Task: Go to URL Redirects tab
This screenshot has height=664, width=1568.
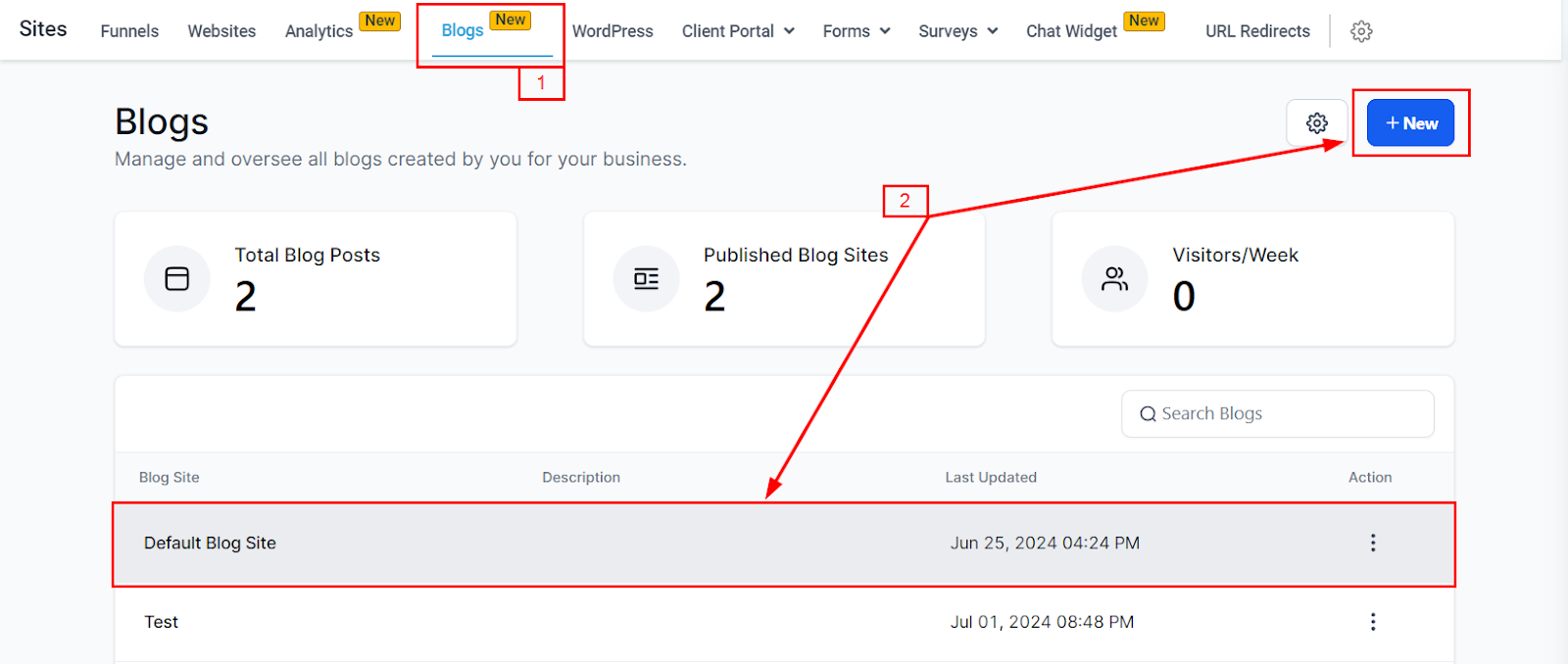Action: point(1257,31)
